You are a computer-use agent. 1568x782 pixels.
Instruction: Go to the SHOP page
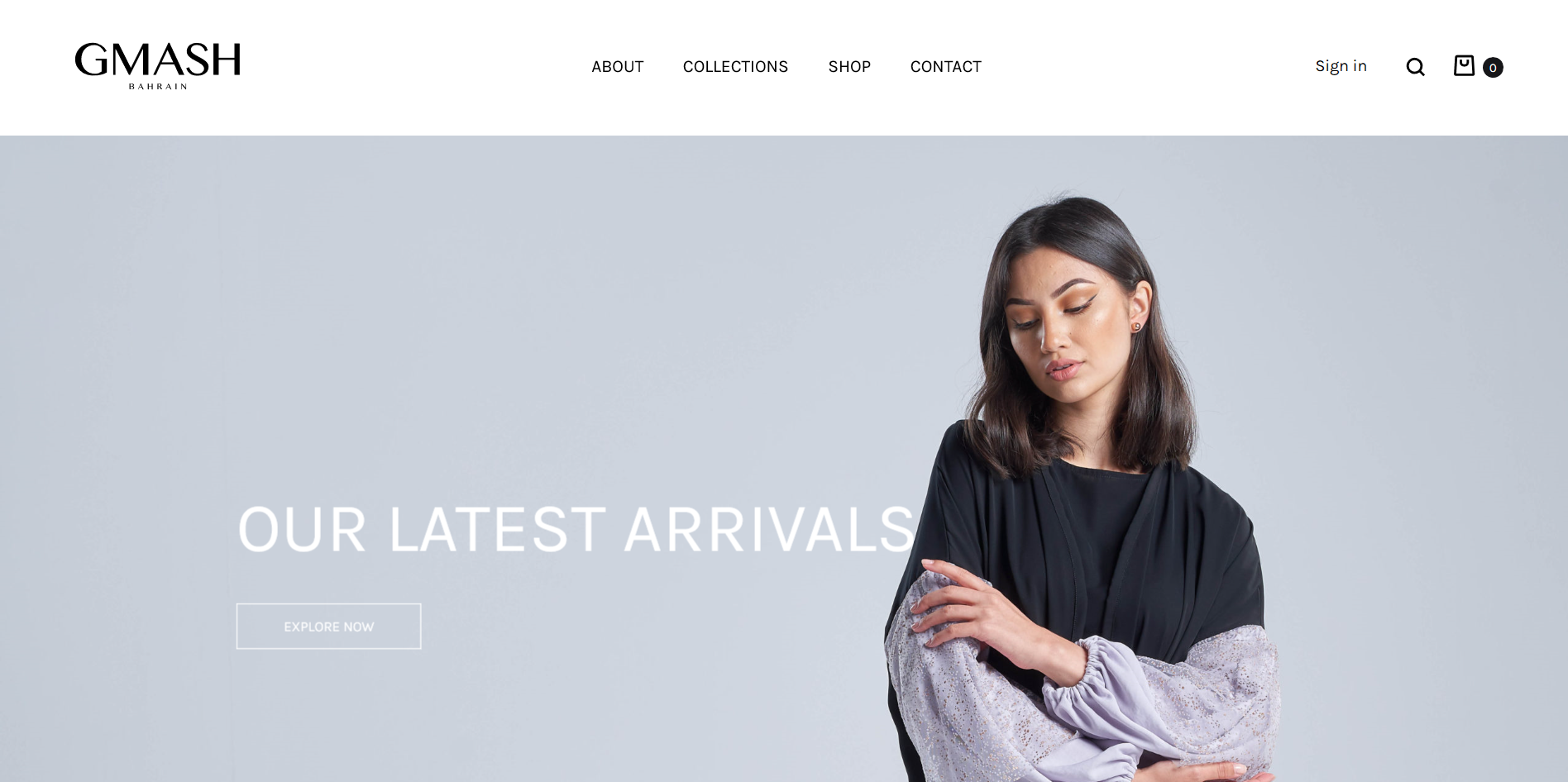click(x=849, y=67)
